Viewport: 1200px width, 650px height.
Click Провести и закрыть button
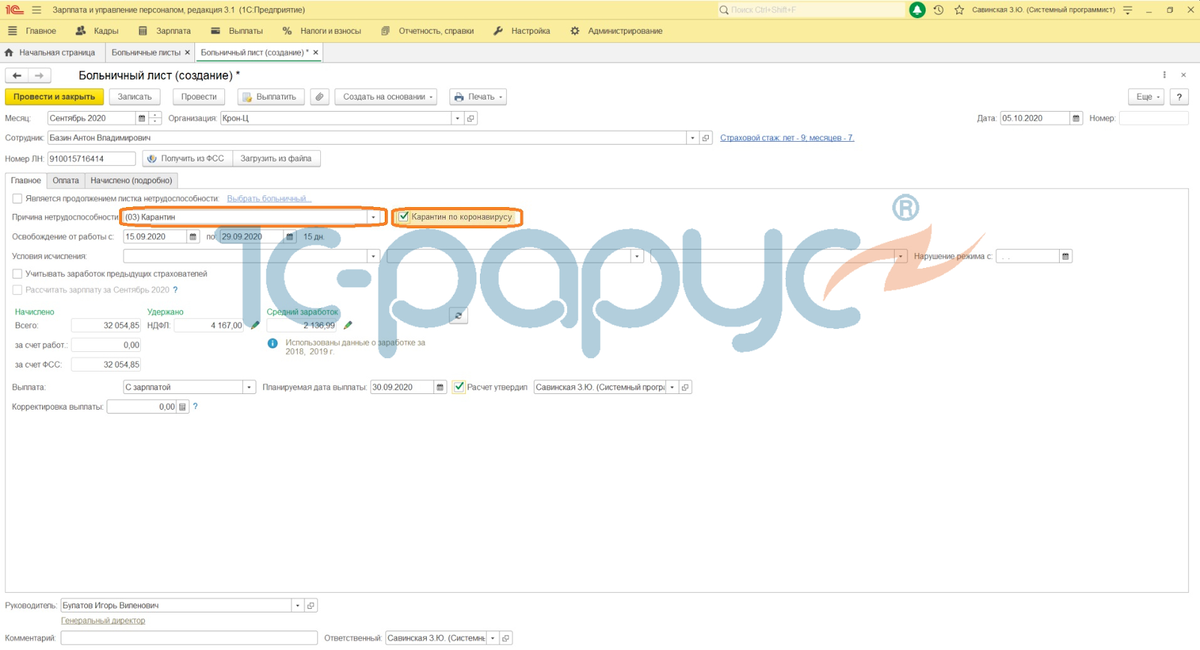55,97
